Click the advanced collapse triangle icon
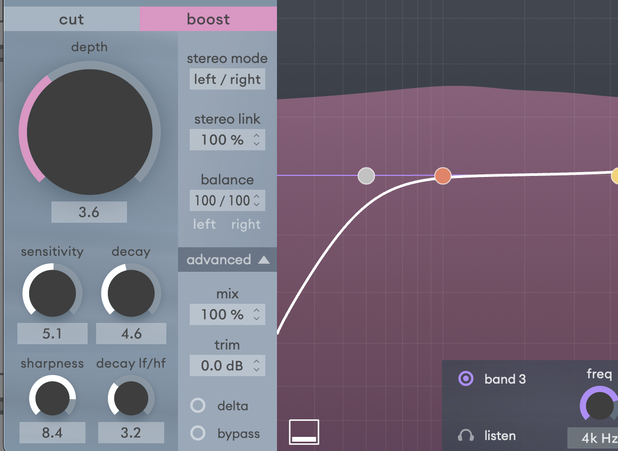 (264, 260)
